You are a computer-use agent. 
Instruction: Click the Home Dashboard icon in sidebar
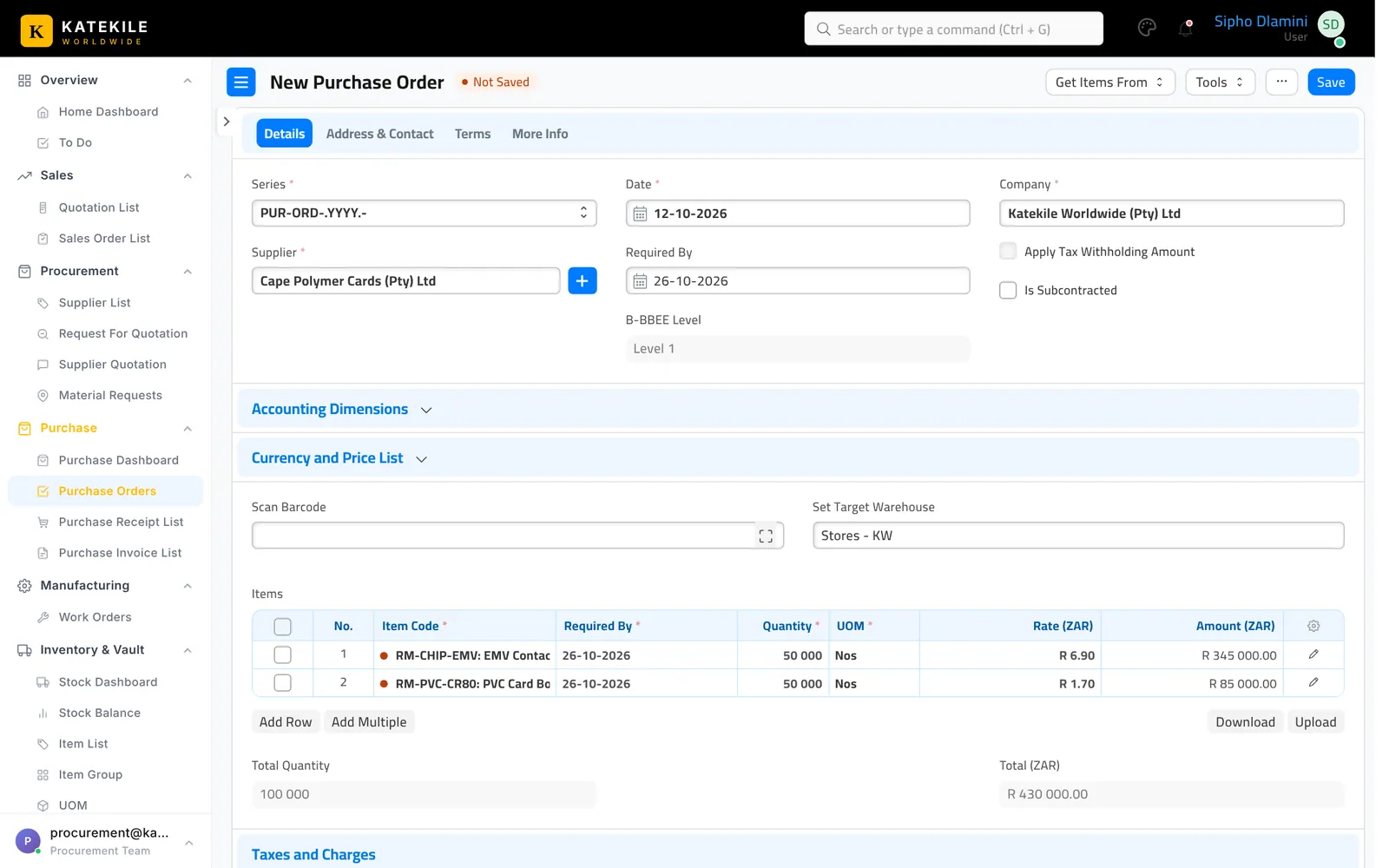click(x=43, y=112)
